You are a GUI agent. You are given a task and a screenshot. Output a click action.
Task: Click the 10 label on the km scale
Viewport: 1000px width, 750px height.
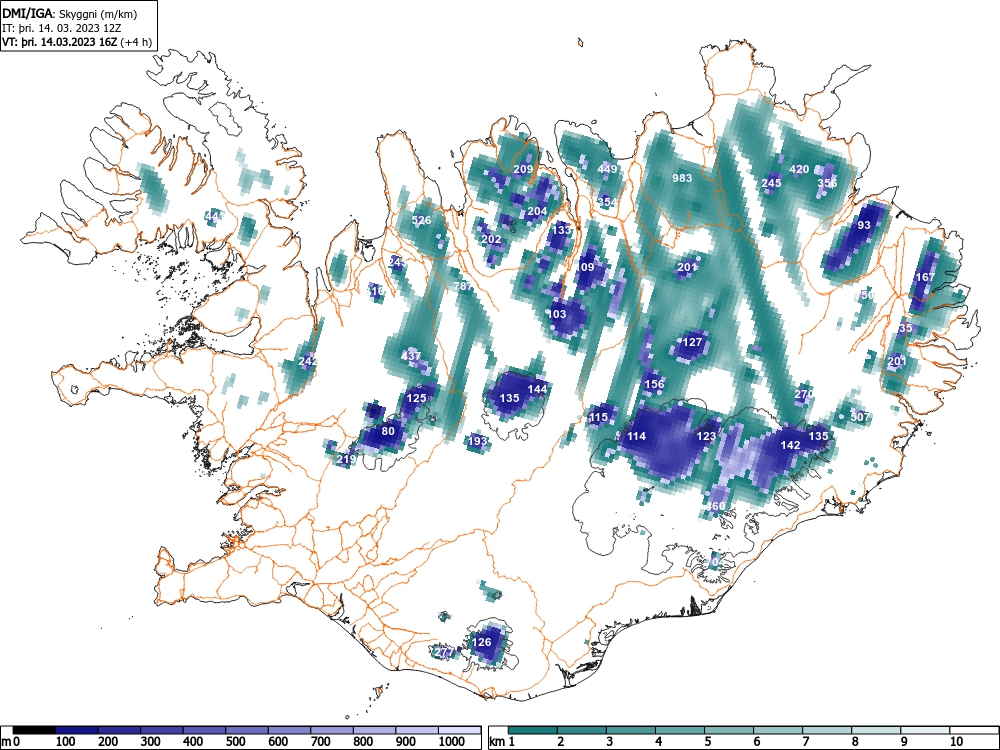pyautogui.click(x=955, y=742)
